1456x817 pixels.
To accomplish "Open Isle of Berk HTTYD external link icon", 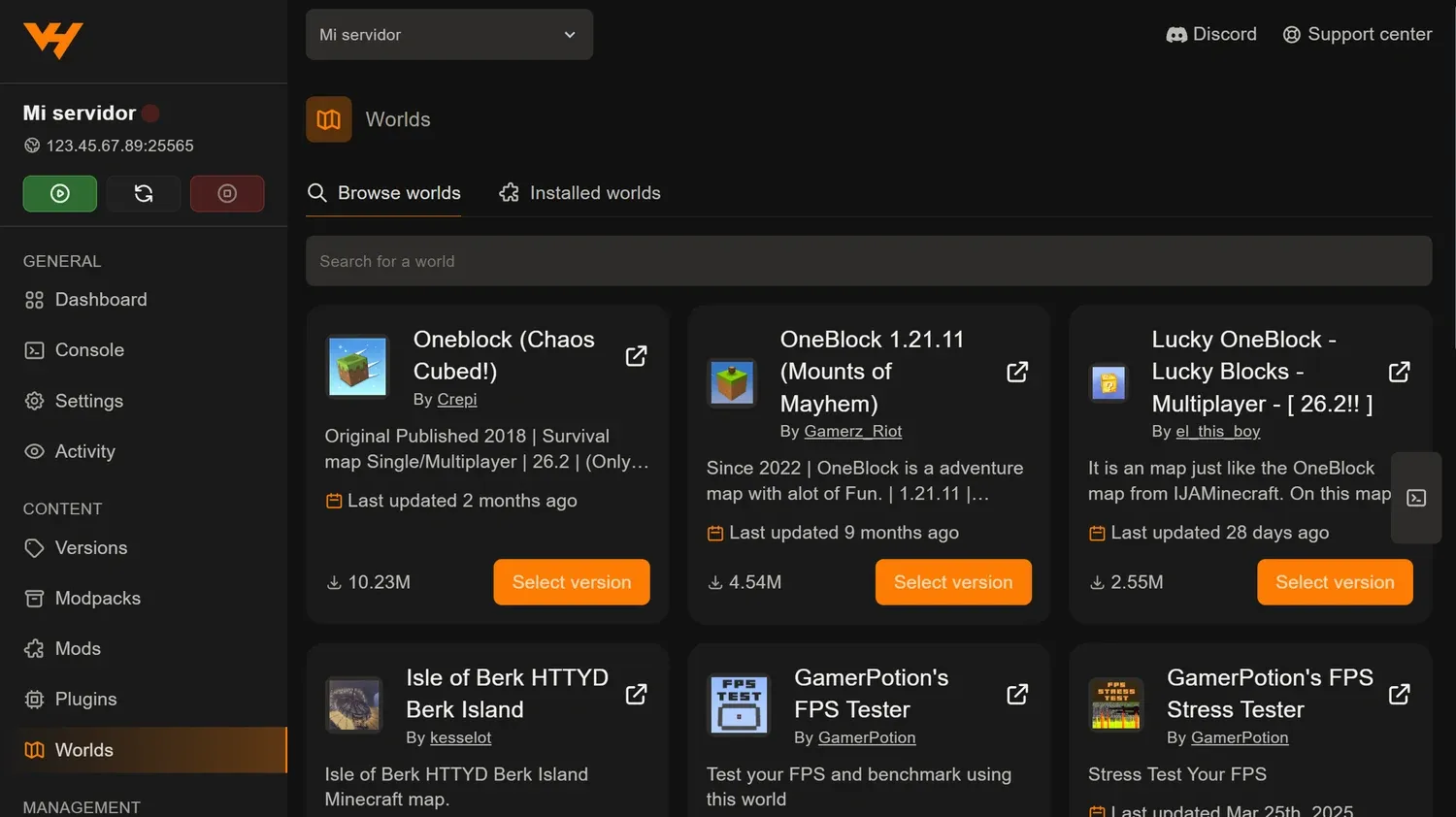I will [x=636, y=694].
